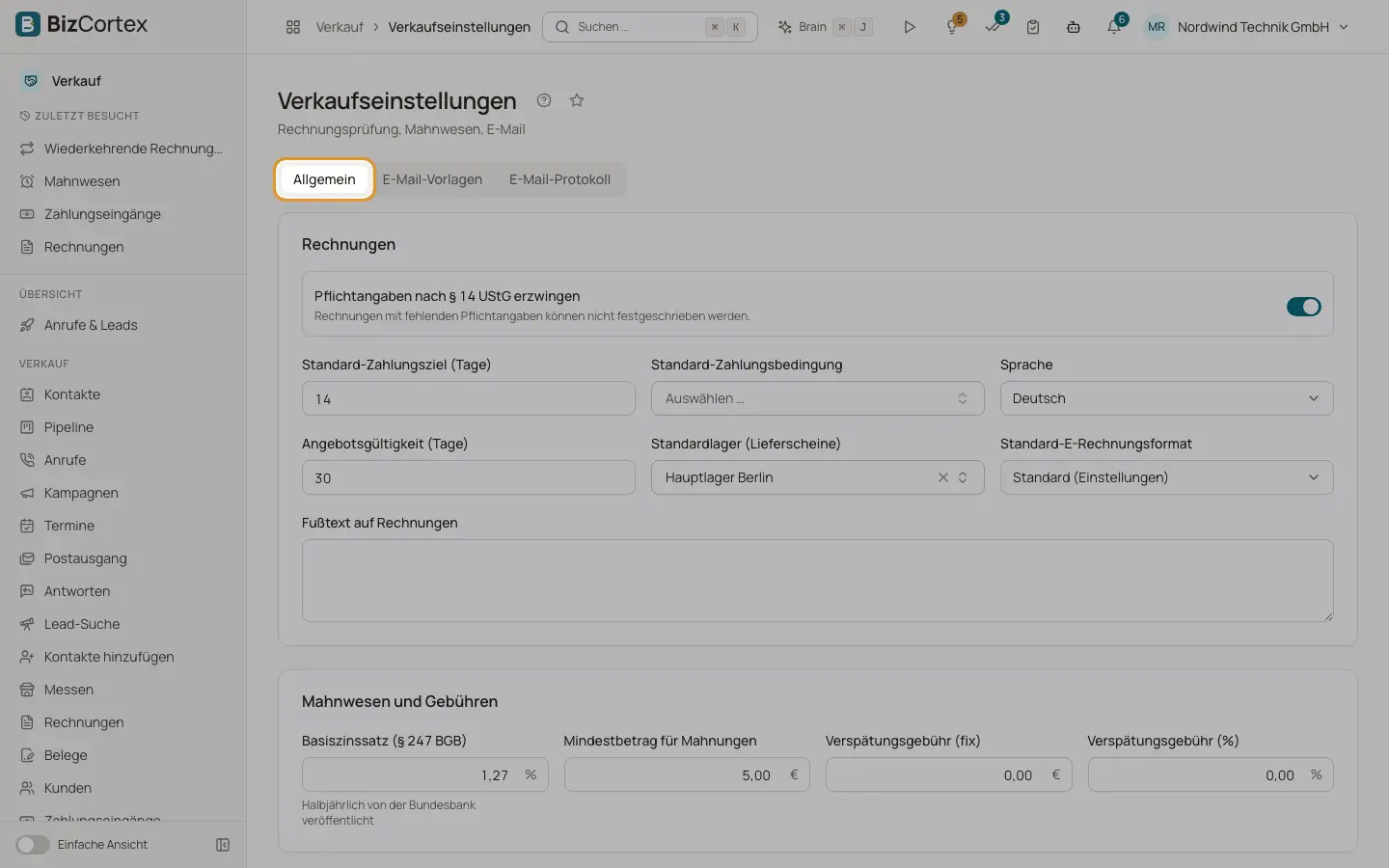The height and width of the screenshot is (868, 1389).
Task: Click the help question mark beside Verkaufseinstellungen
Action: 544,100
